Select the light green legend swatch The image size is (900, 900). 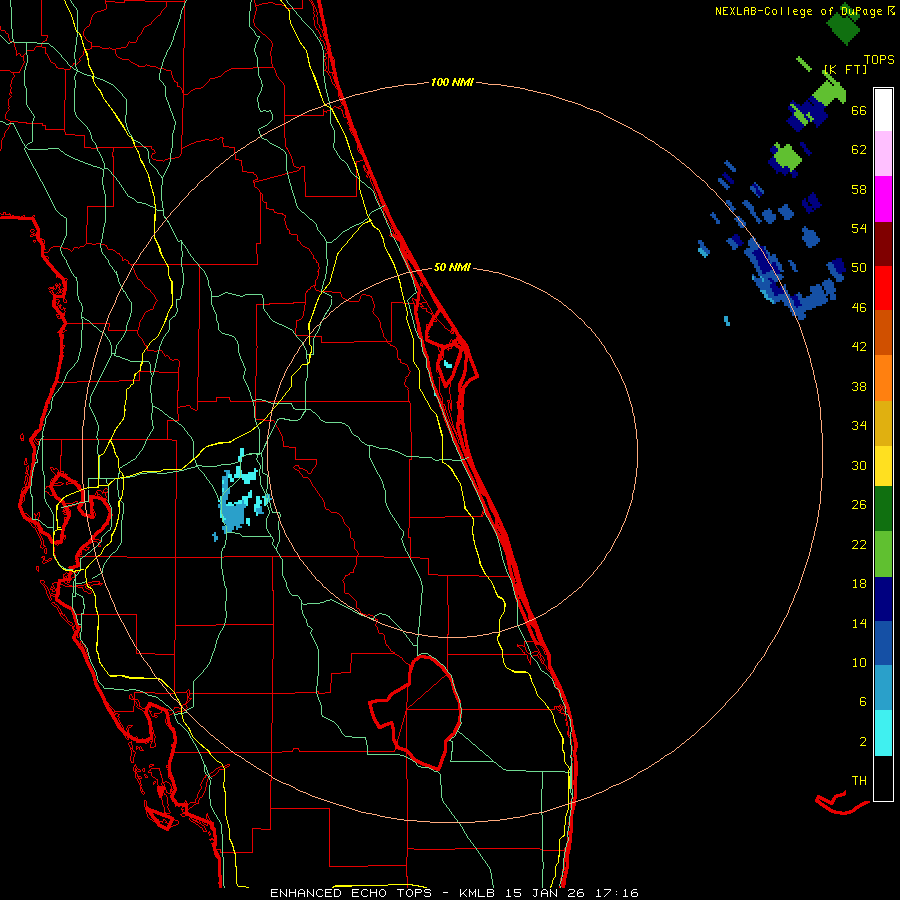(x=883, y=554)
